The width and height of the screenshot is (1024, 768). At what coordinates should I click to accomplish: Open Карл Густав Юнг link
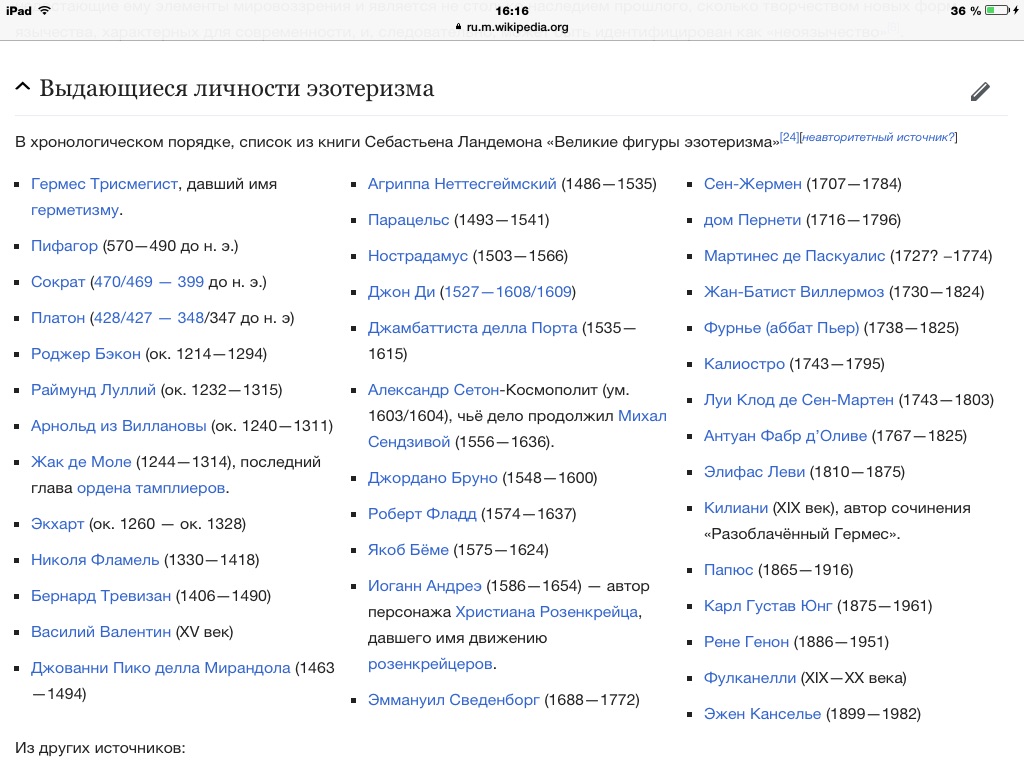click(x=767, y=605)
